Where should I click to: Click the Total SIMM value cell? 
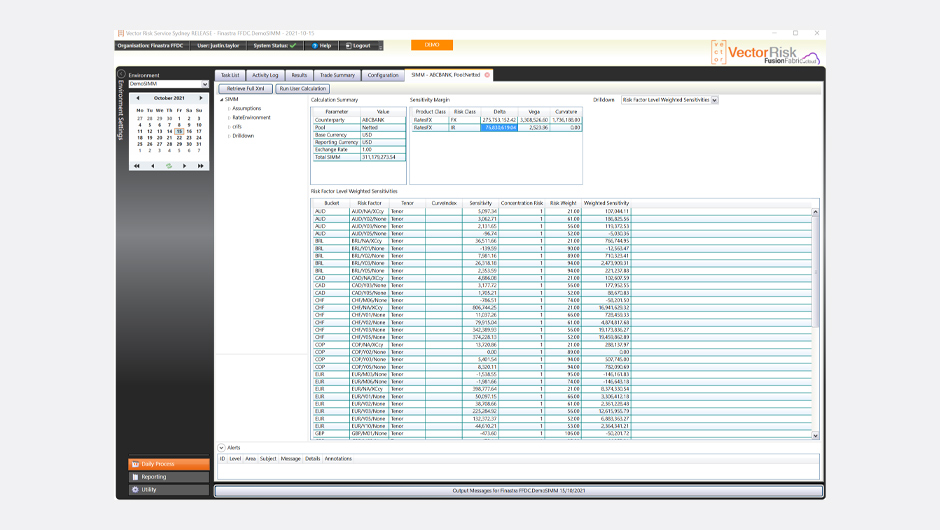click(382, 157)
